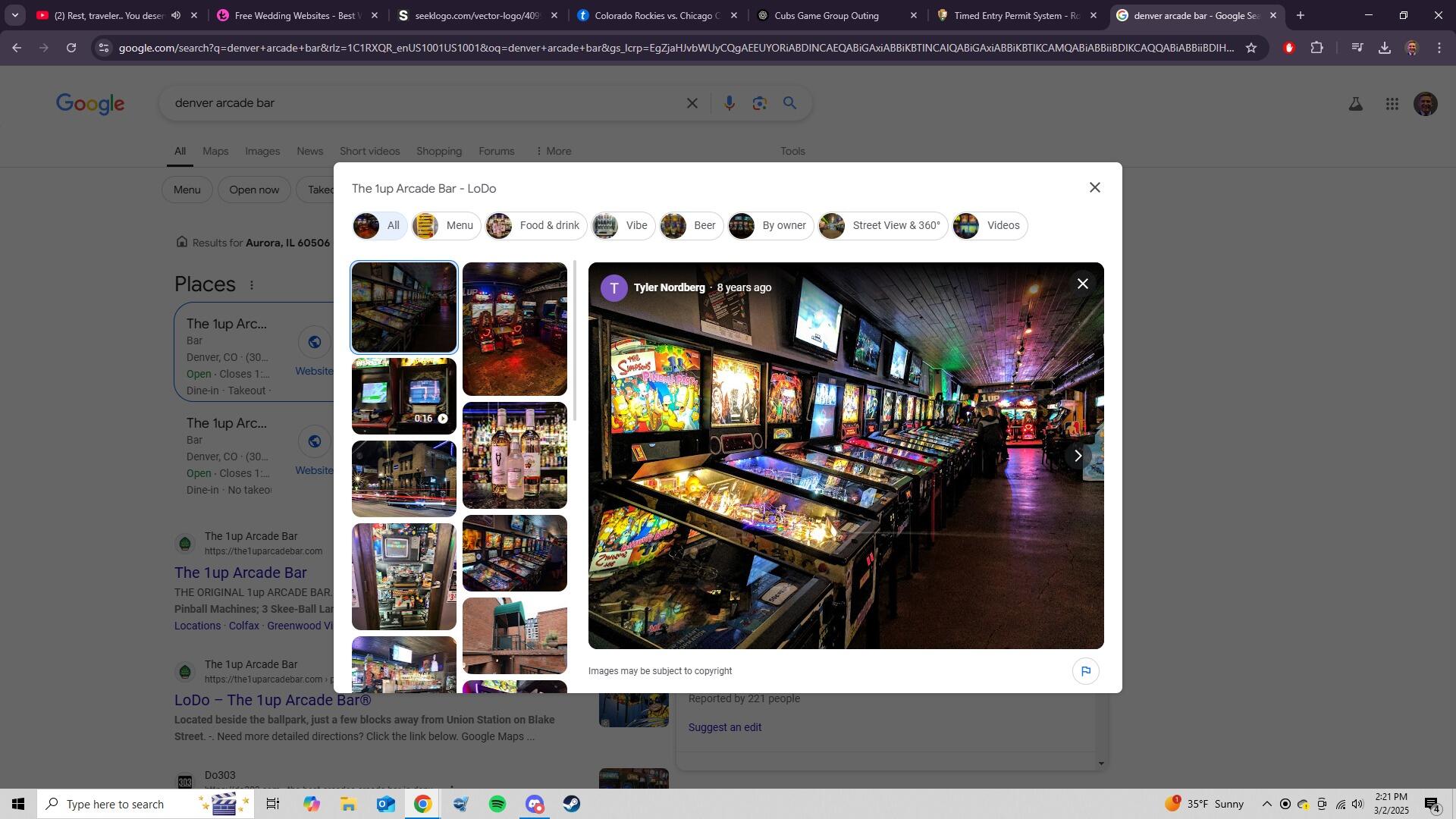Start voice search microphone

click(729, 103)
